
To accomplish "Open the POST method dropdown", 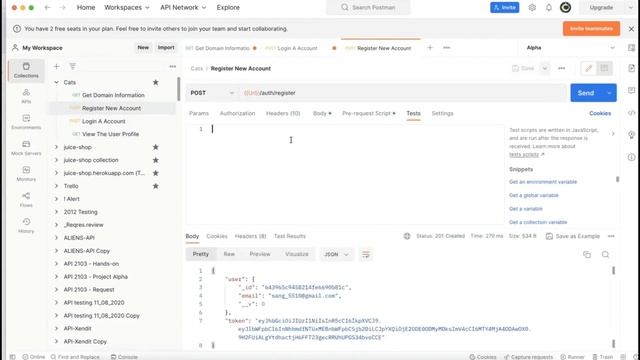I will [x=212, y=93].
